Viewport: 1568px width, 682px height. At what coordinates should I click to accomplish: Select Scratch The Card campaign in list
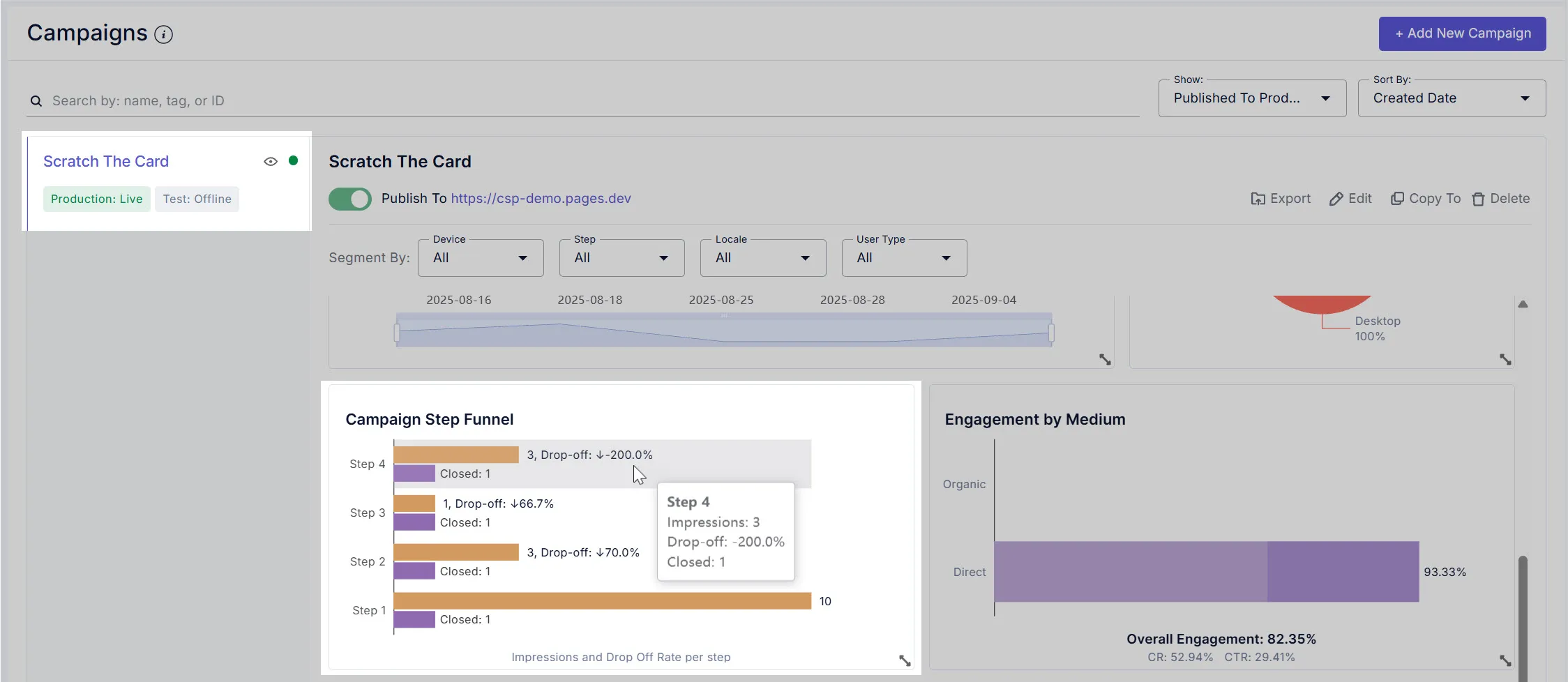click(x=106, y=161)
